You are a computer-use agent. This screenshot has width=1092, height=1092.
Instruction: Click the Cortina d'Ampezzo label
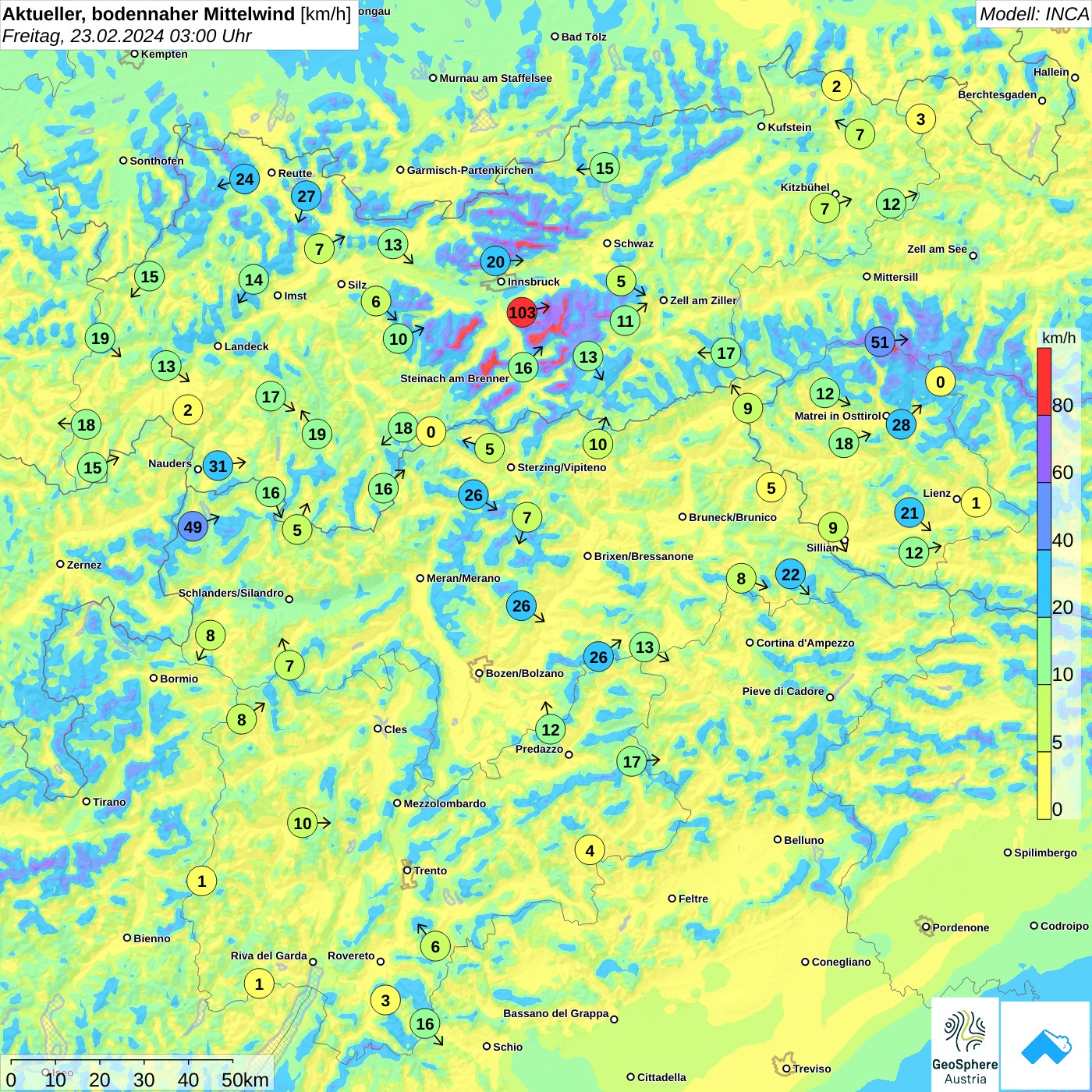[x=805, y=643]
